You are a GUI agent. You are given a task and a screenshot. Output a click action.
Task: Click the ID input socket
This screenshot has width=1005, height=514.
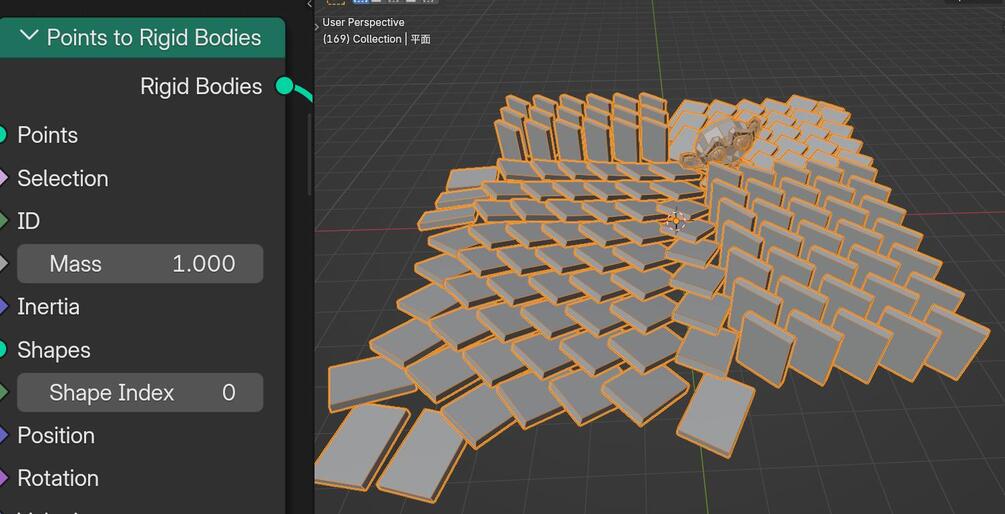click(x=2, y=221)
